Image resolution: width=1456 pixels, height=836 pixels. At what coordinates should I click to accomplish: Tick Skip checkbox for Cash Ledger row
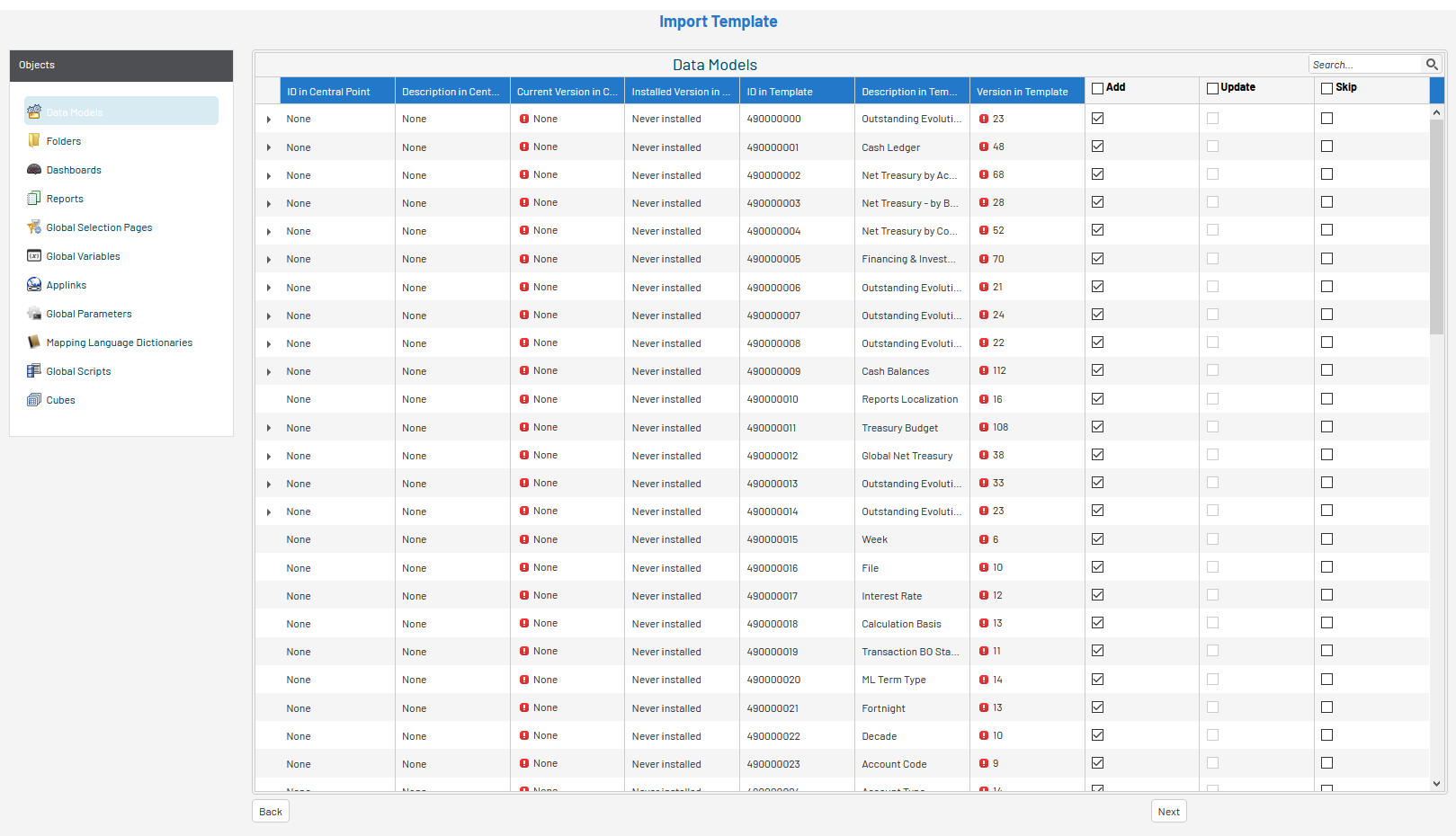click(1326, 147)
